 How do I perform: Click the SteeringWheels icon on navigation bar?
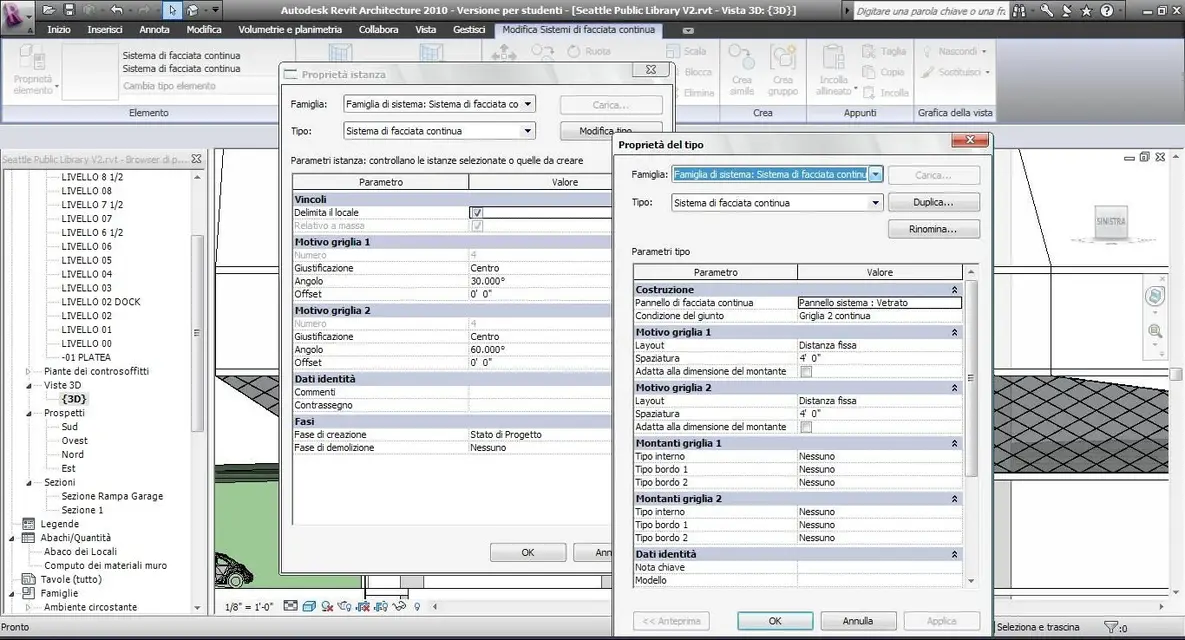(x=1154, y=296)
